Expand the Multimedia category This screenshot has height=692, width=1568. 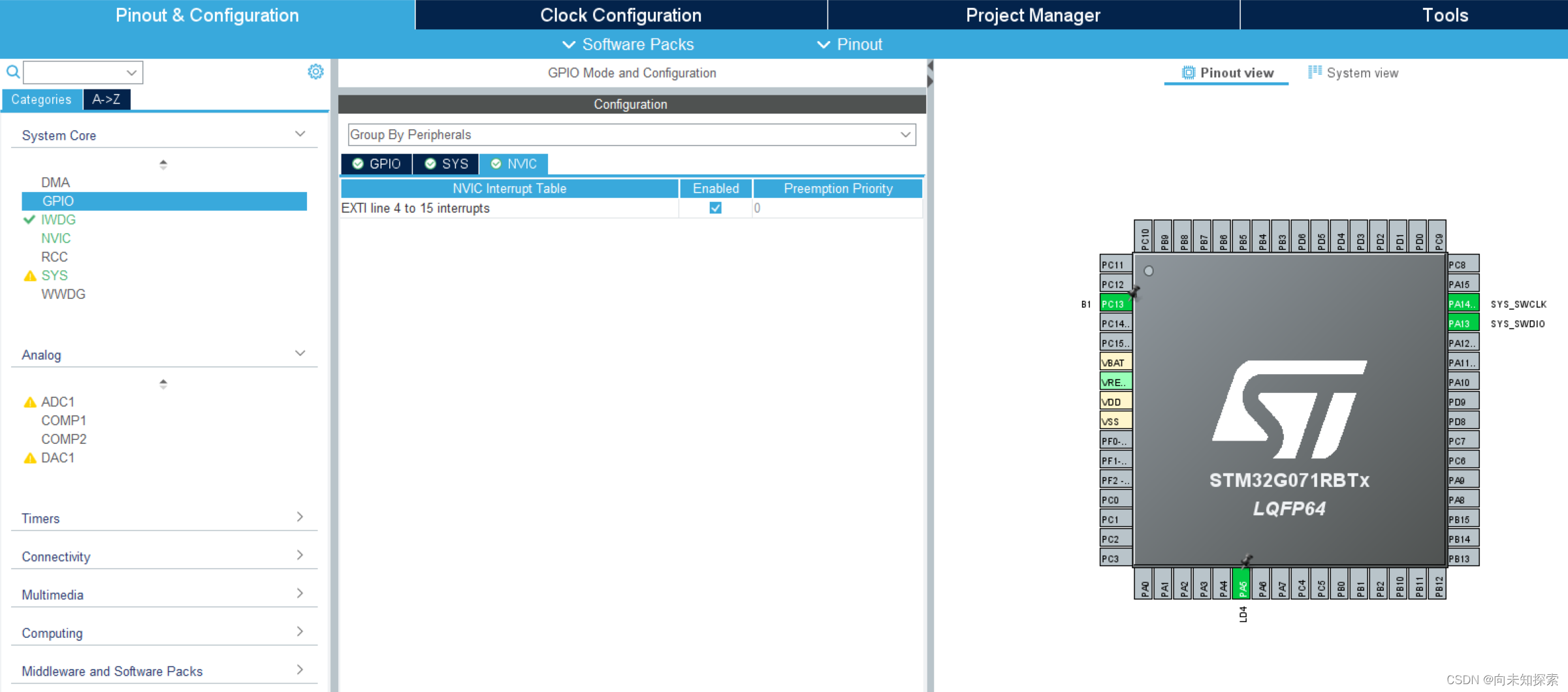click(300, 593)
